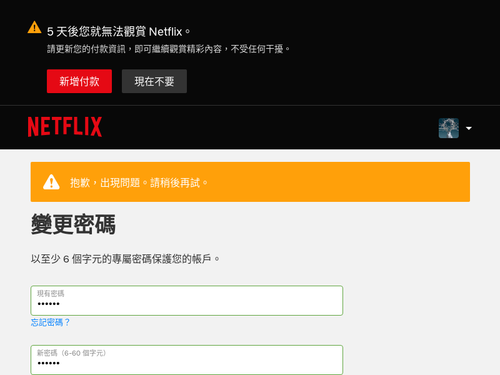The width and height of the screenshot is (500, 375).
Task: Open the profile avatar thumbnail
Action: pos(449,128)
